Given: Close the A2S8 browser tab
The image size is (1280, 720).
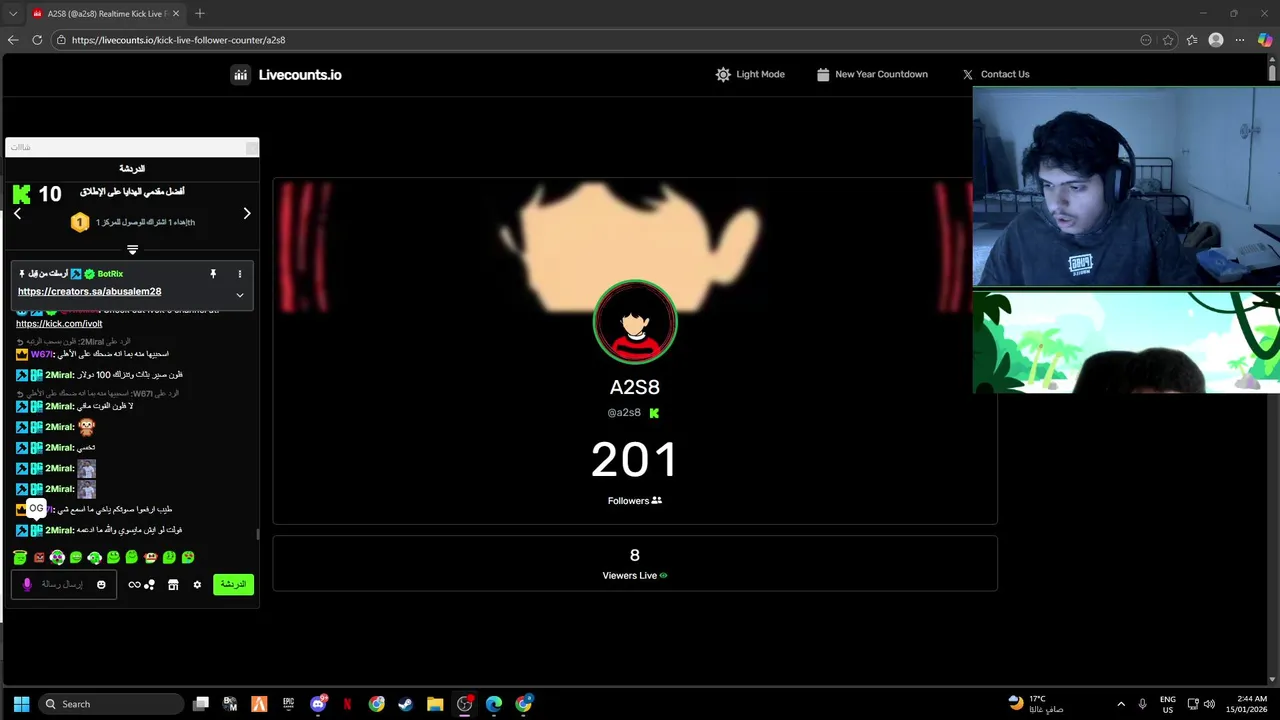Looking at the screenshot, I should click(176, 13).
